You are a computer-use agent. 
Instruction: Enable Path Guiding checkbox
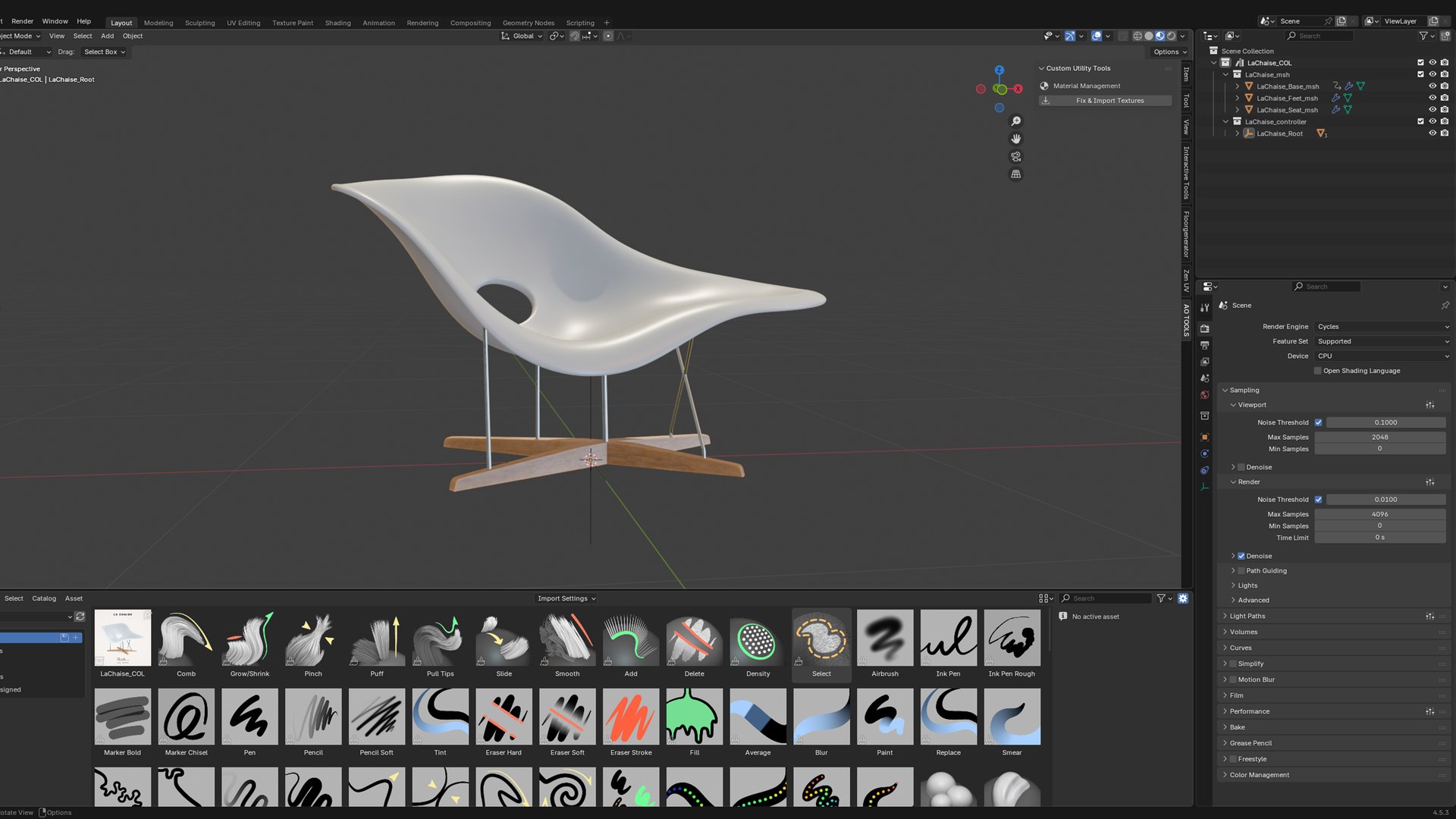pos(1241,571)
